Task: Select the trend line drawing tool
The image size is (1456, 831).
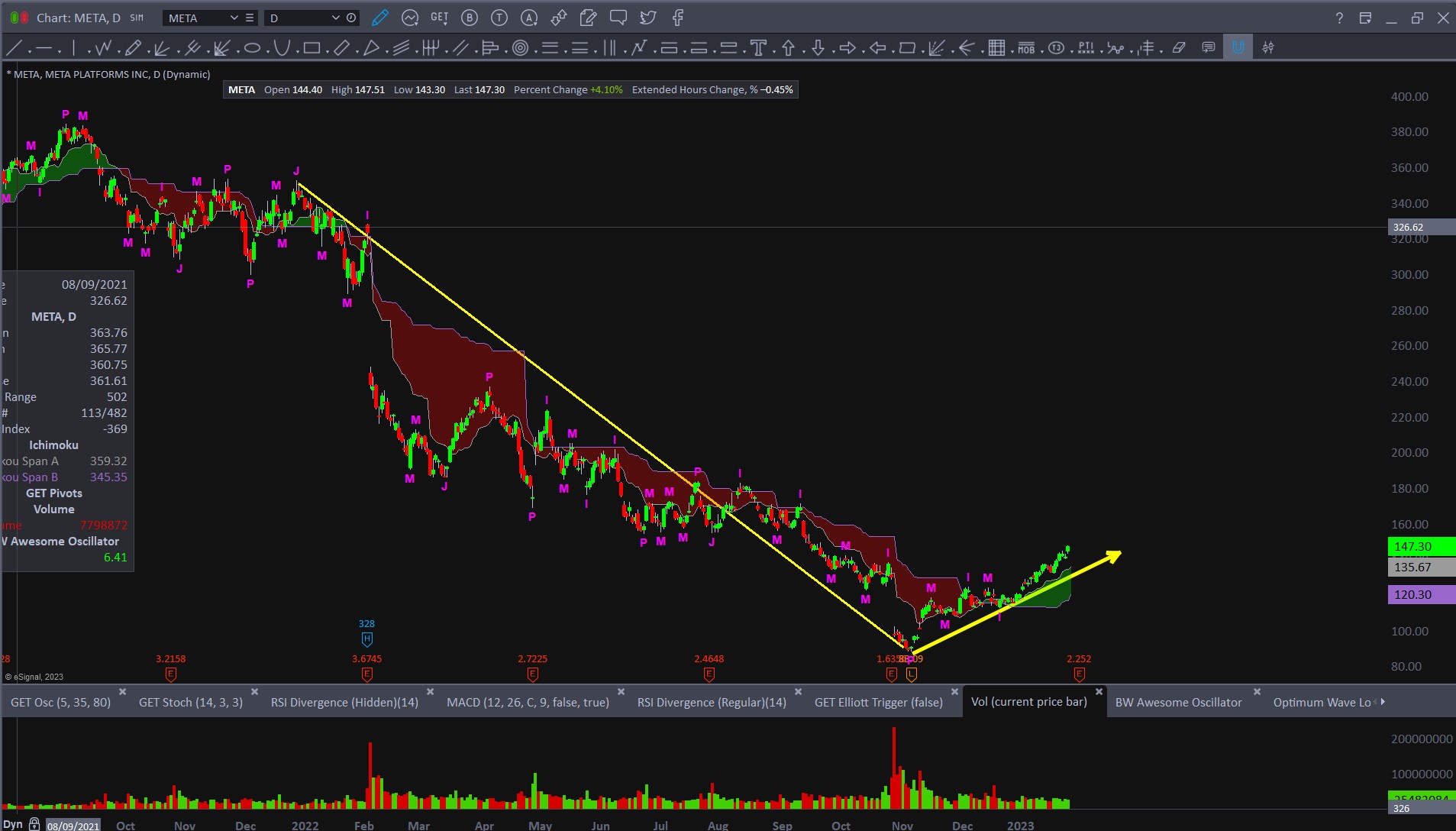Action: [x=14, y=48]
